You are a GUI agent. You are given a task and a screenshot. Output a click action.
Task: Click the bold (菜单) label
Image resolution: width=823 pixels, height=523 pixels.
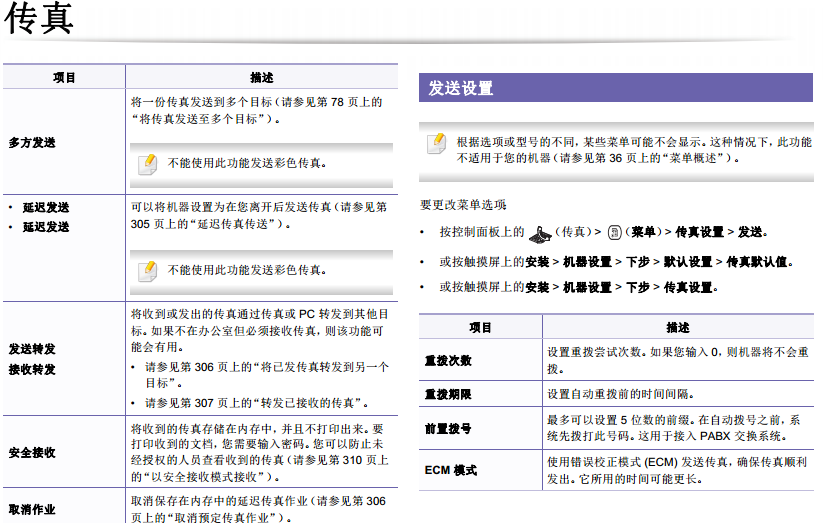tap(644, 232)
